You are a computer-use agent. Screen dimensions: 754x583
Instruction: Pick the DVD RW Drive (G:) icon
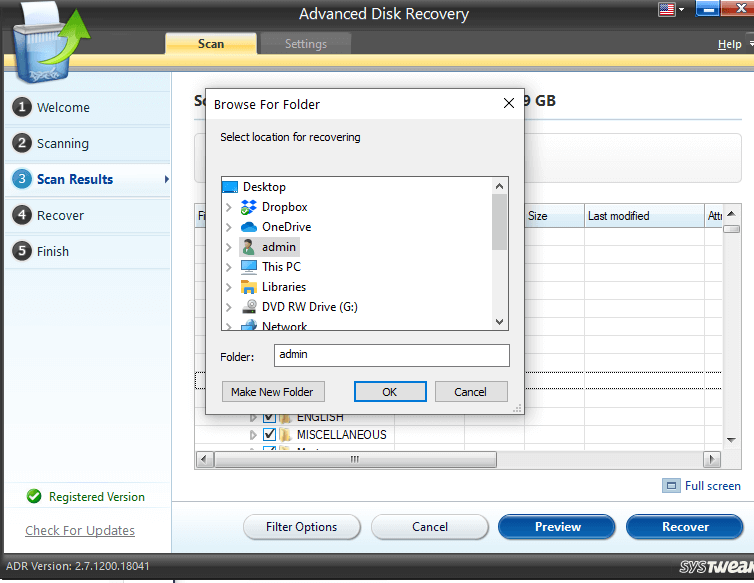point(249,307)
